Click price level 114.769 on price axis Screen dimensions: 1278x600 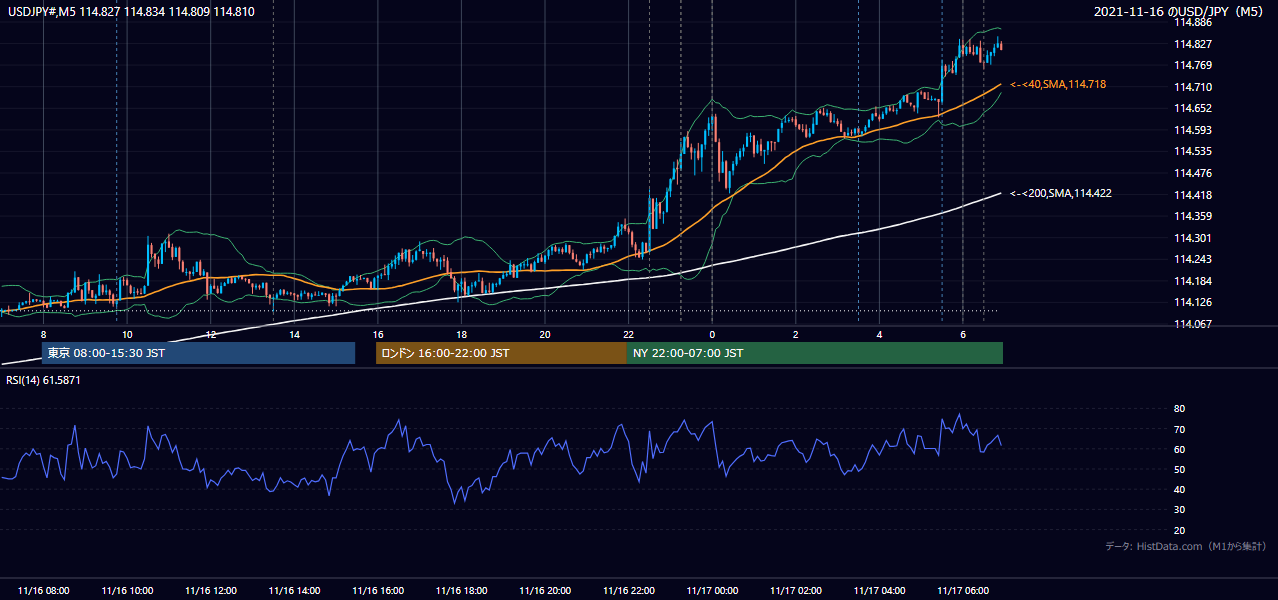[1193, 66]
